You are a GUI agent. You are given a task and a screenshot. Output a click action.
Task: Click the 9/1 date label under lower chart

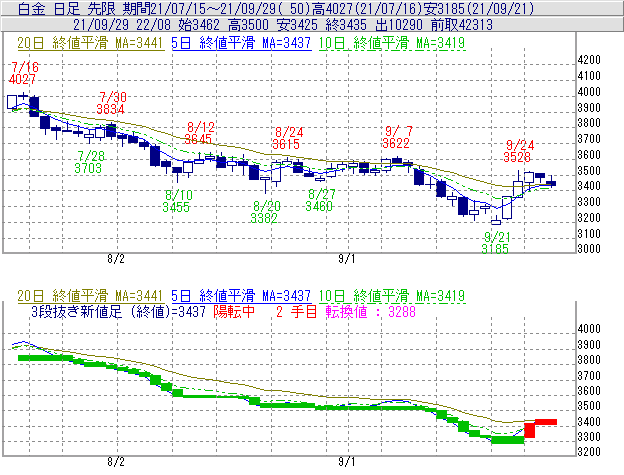pyautogui.click(x=347, y=462)
